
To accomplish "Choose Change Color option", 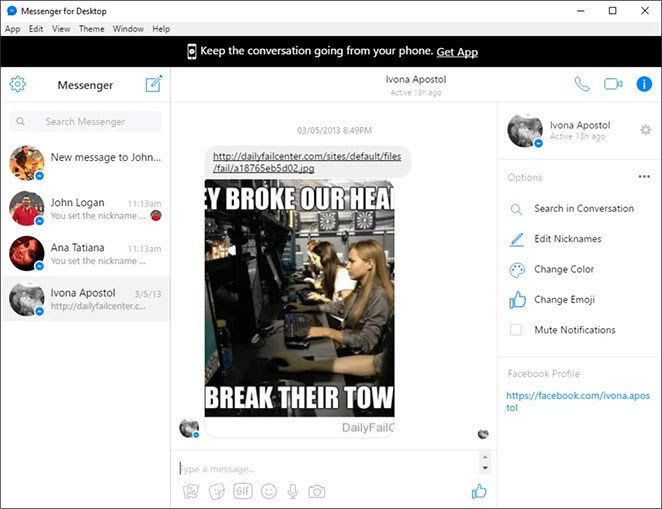I will tap(564, 269).
